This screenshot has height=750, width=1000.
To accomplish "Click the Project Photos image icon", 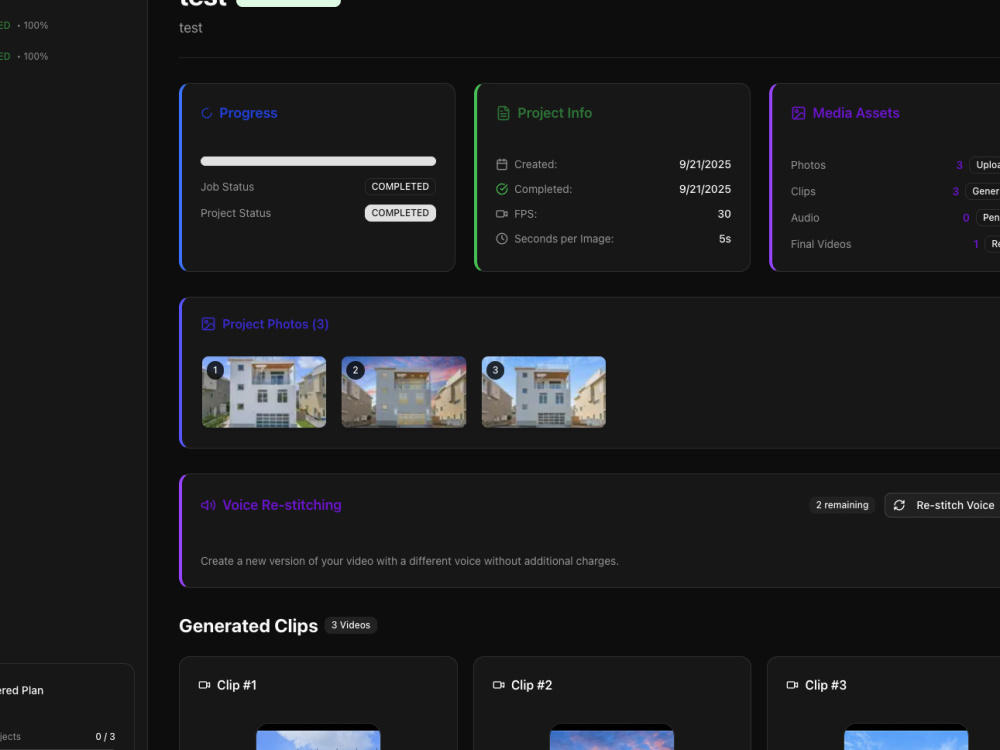I will click(208, 324).
